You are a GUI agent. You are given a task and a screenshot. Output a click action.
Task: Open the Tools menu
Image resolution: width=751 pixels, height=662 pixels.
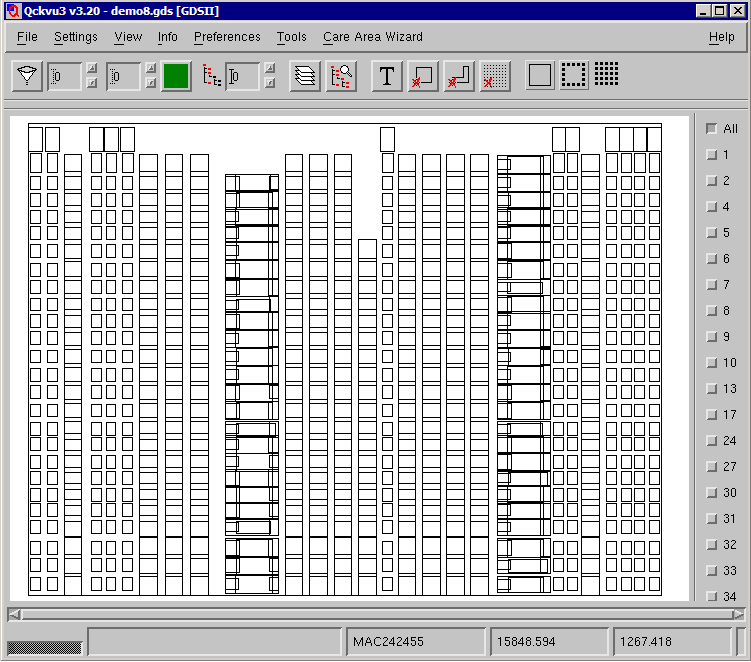click(291, 37)
